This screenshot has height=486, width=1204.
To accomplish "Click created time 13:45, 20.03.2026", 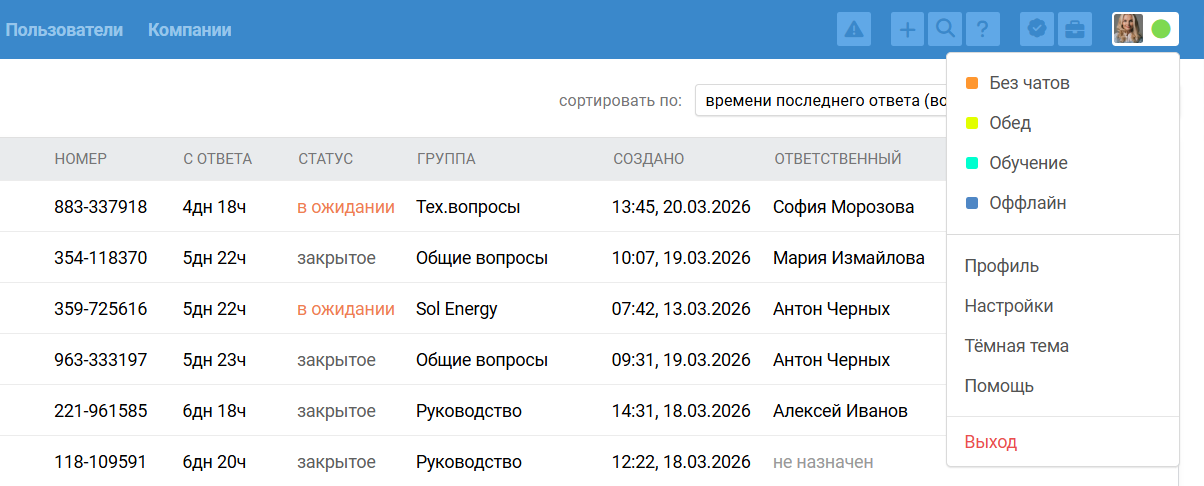I will pyautogui.click(x=682, y=207).
